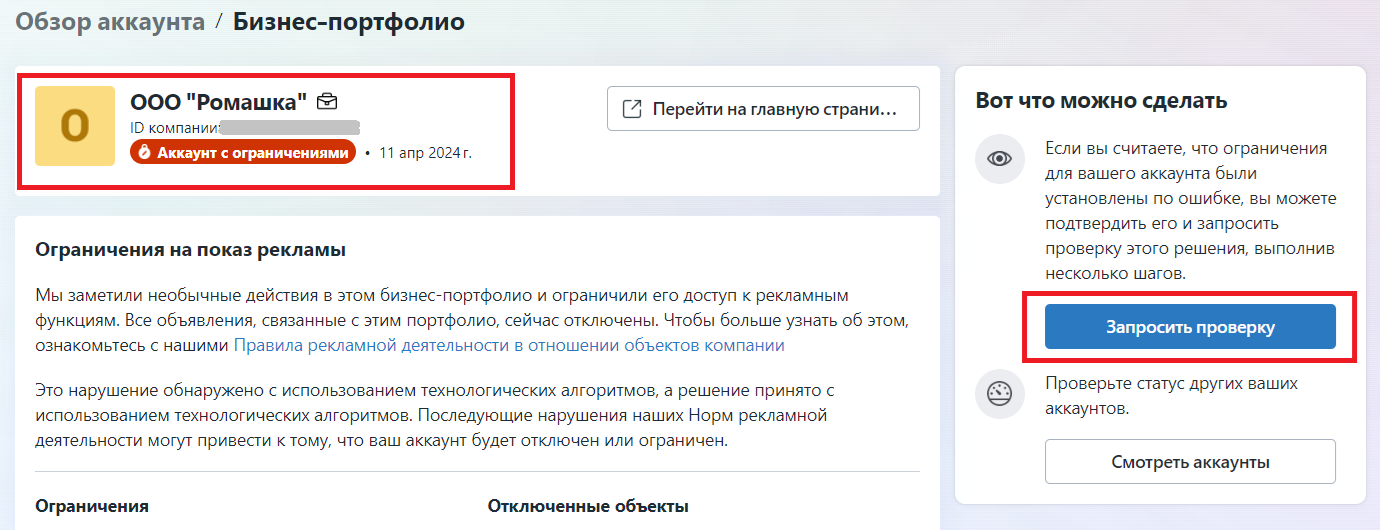
Task: Open the Правила рекламной деятельности link
Action: pyautogui.click(x=509, y=346)
